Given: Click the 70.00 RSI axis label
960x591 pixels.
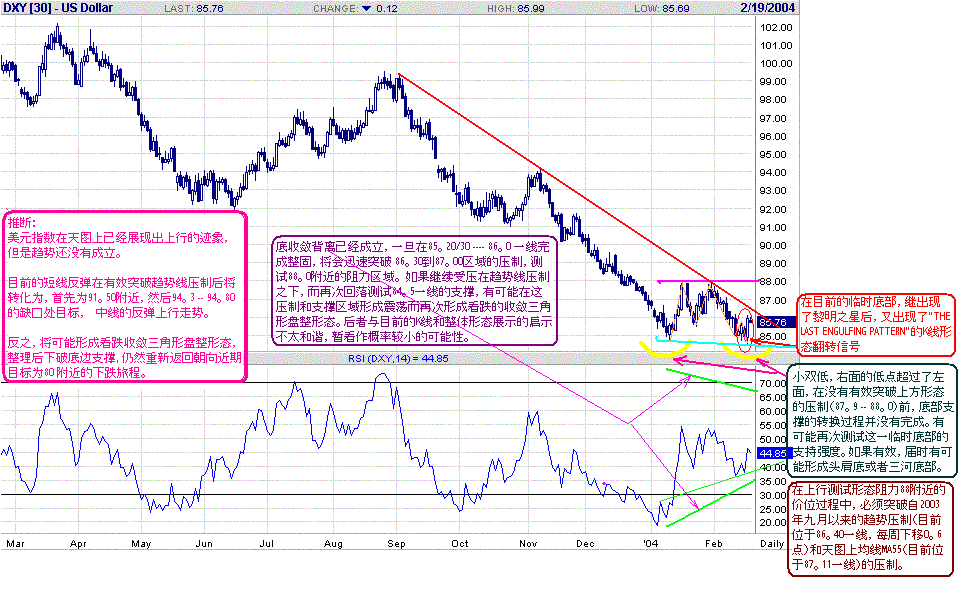Looking at the screenshot, I should [773, 383].
